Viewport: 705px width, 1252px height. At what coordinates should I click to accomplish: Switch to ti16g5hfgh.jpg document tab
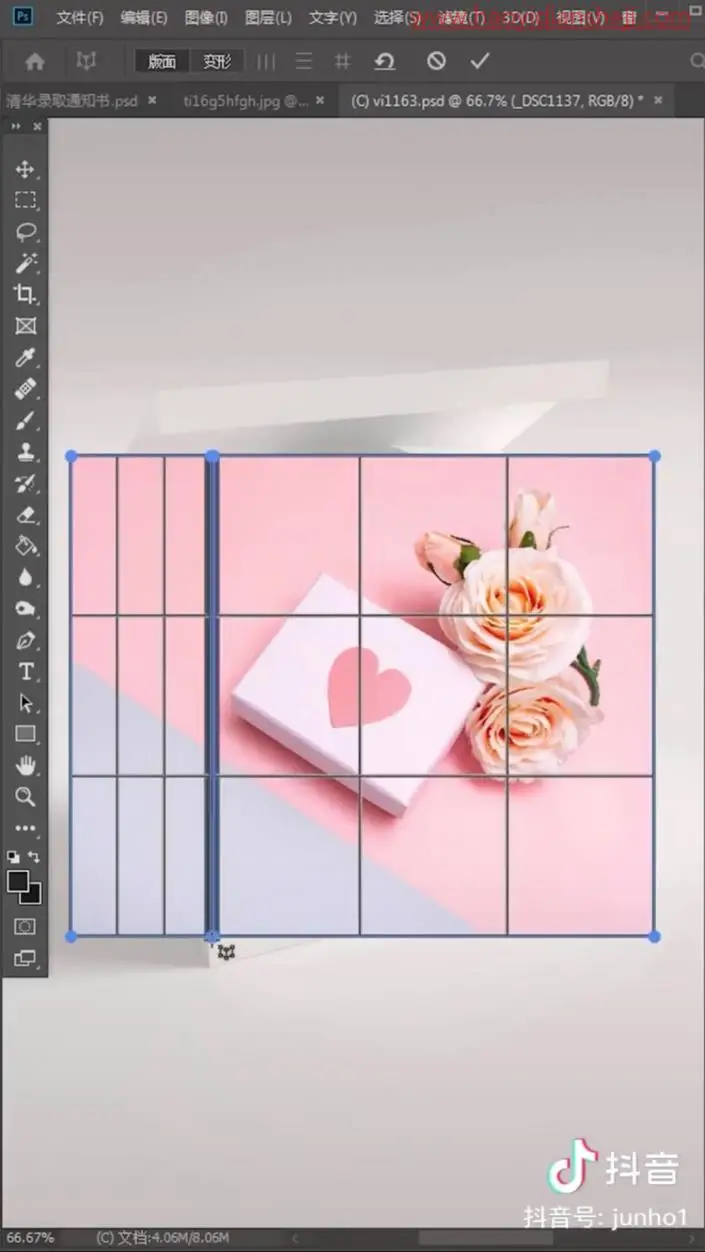246,101
